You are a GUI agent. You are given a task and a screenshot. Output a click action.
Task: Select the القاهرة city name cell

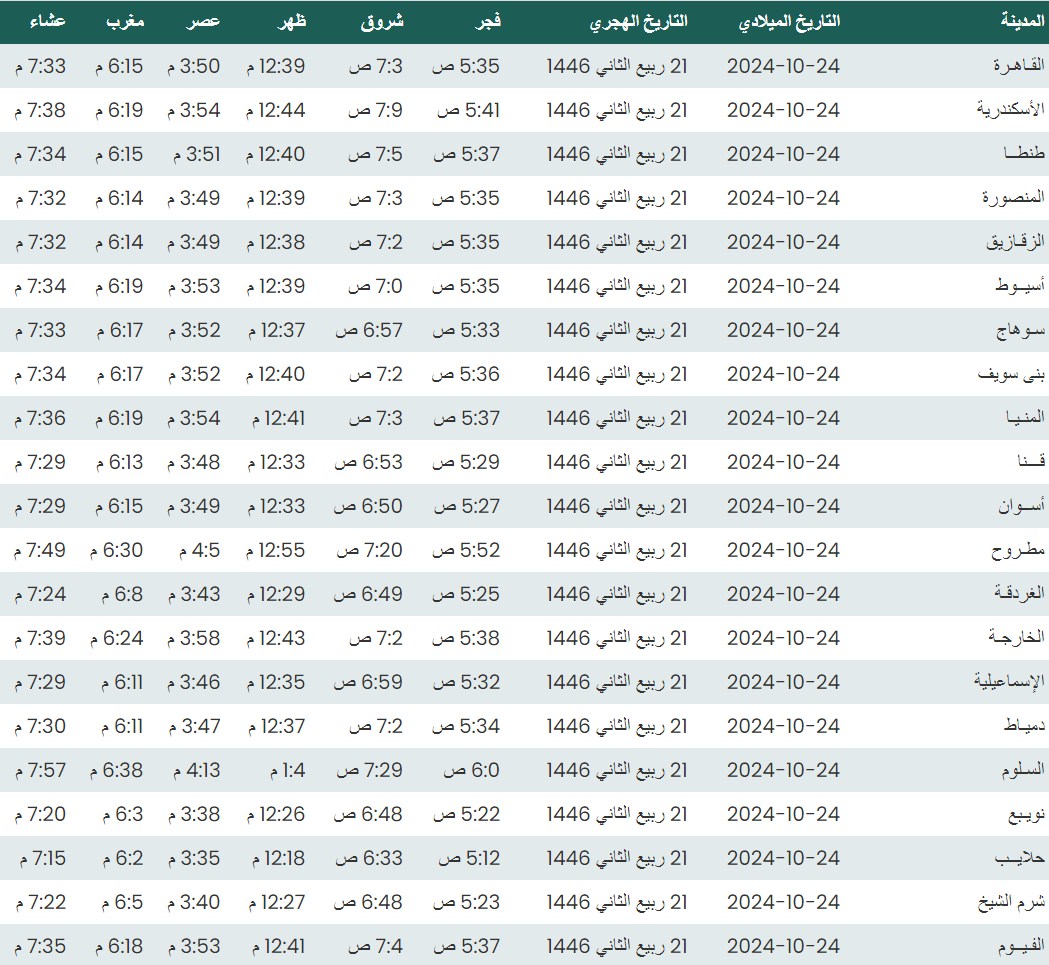tap(1018, 66)
